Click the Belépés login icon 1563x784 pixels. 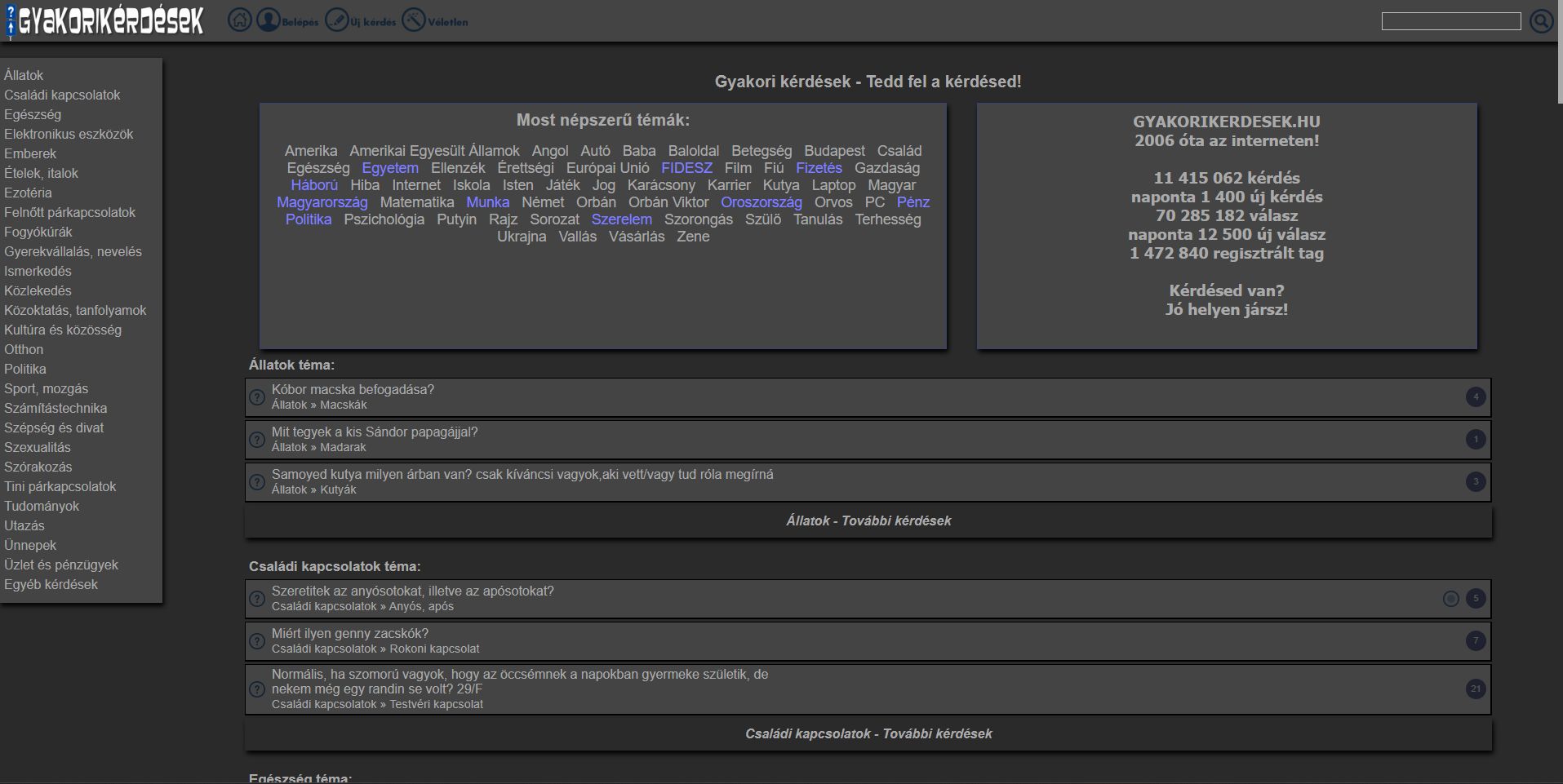click(269, 20)
